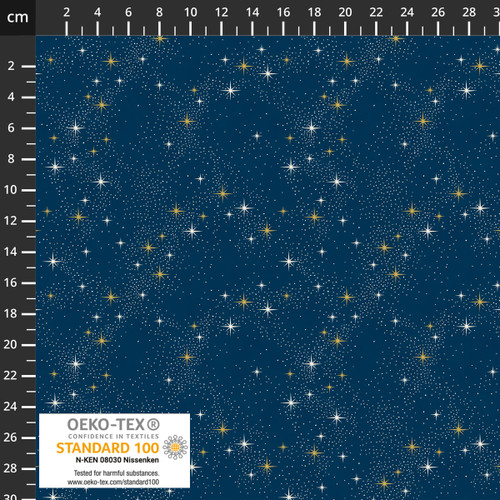Open the www.oeko-tex.com/standard100 link

[x=113, y=482]
